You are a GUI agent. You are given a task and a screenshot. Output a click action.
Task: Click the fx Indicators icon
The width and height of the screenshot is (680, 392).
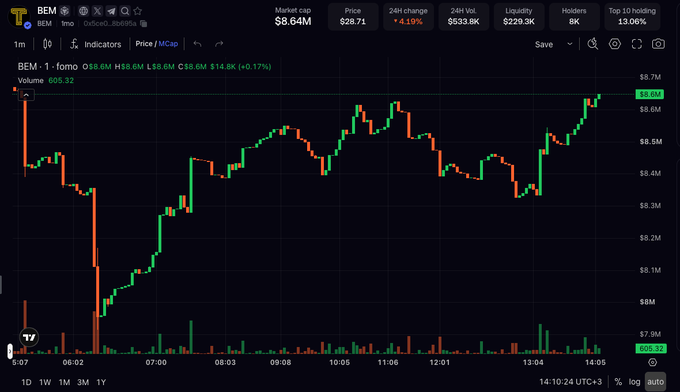[x=74, y=44]
